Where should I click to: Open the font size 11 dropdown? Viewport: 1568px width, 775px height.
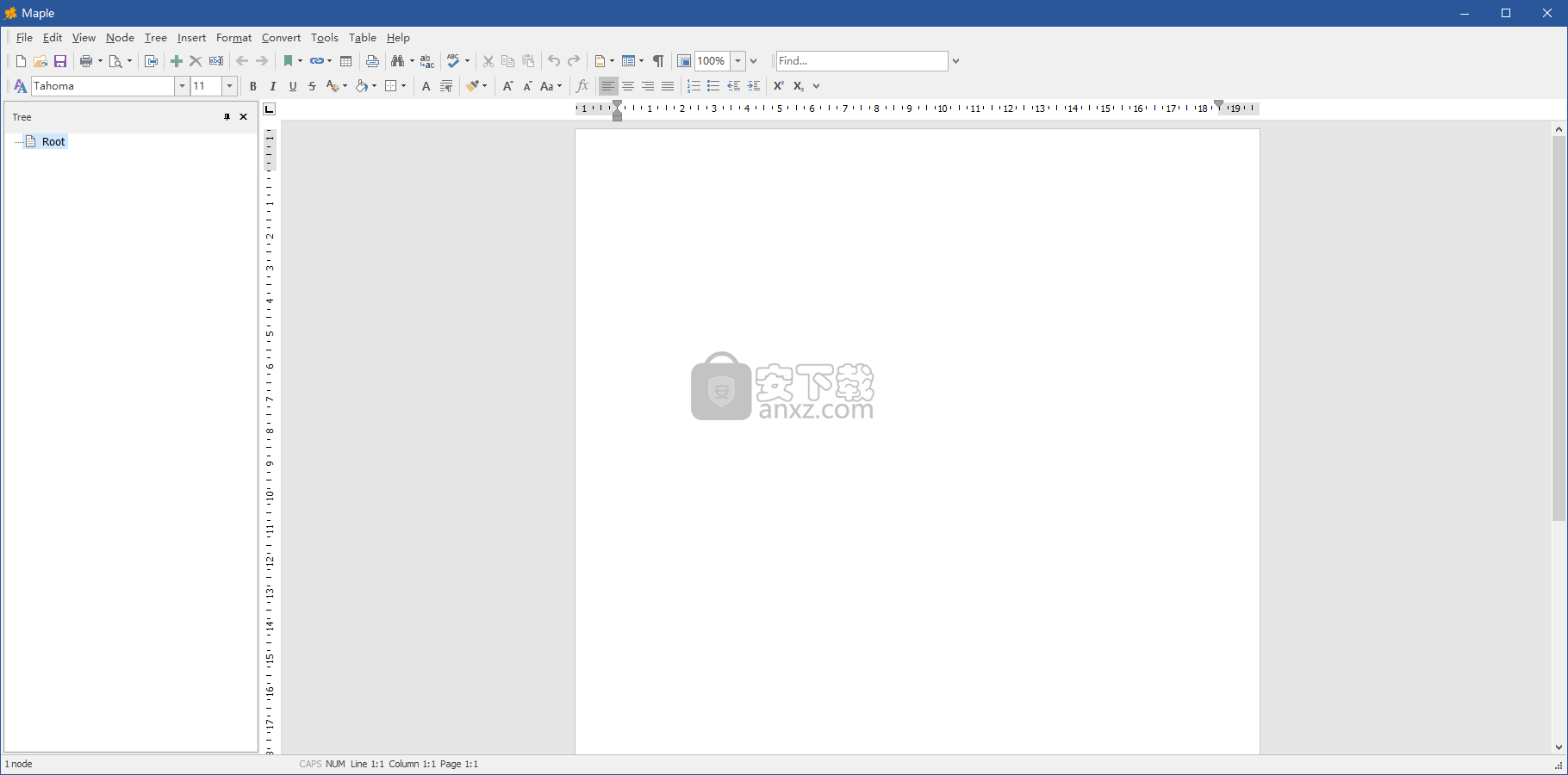pyautogui.click(x=229, y=86)
